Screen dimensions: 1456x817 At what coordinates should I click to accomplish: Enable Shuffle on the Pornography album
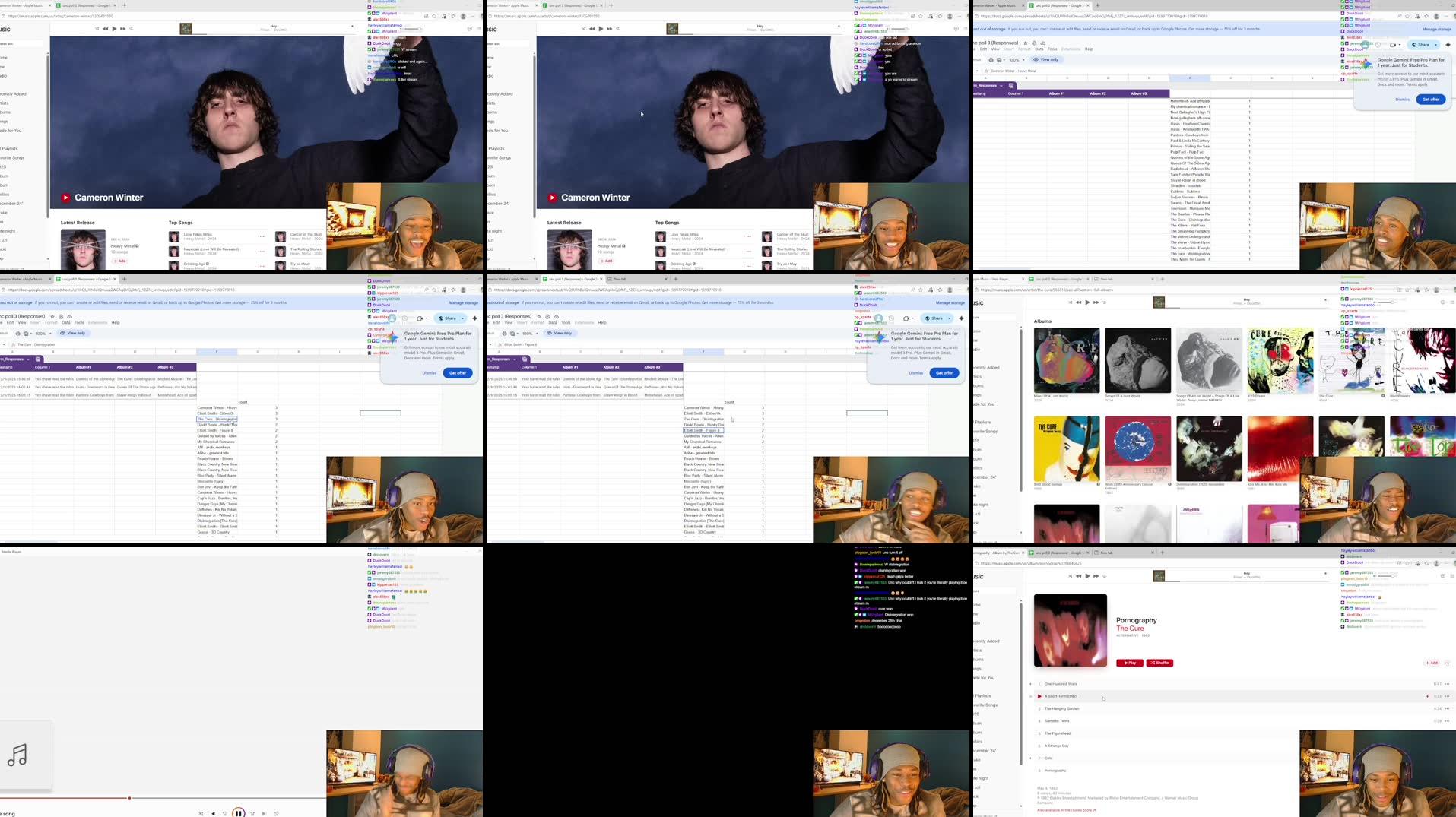(1159, 662)
